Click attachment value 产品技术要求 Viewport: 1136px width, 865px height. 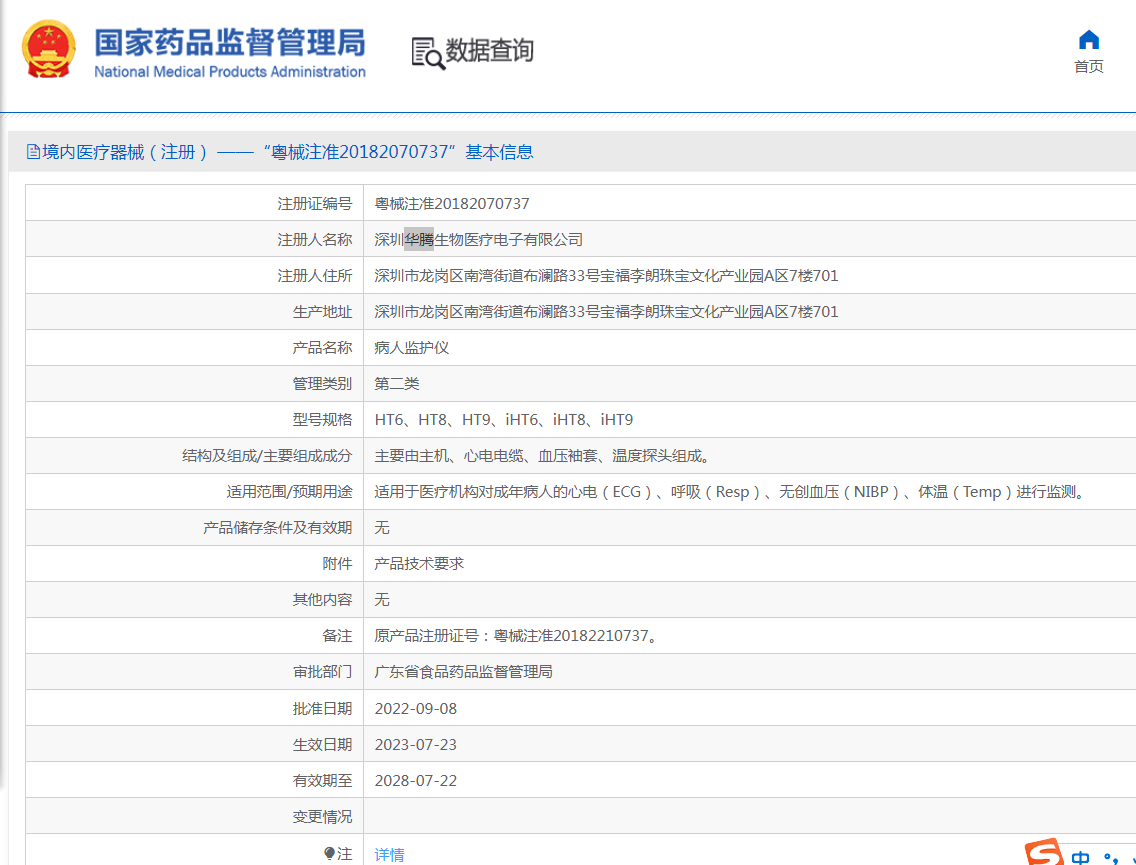click(x=419, y=564)
